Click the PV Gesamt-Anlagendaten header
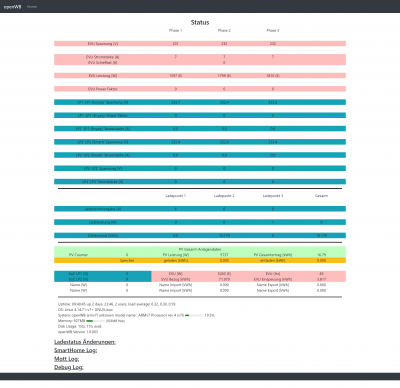The height and width of the screenshot is (388, 400). [200, 249]
